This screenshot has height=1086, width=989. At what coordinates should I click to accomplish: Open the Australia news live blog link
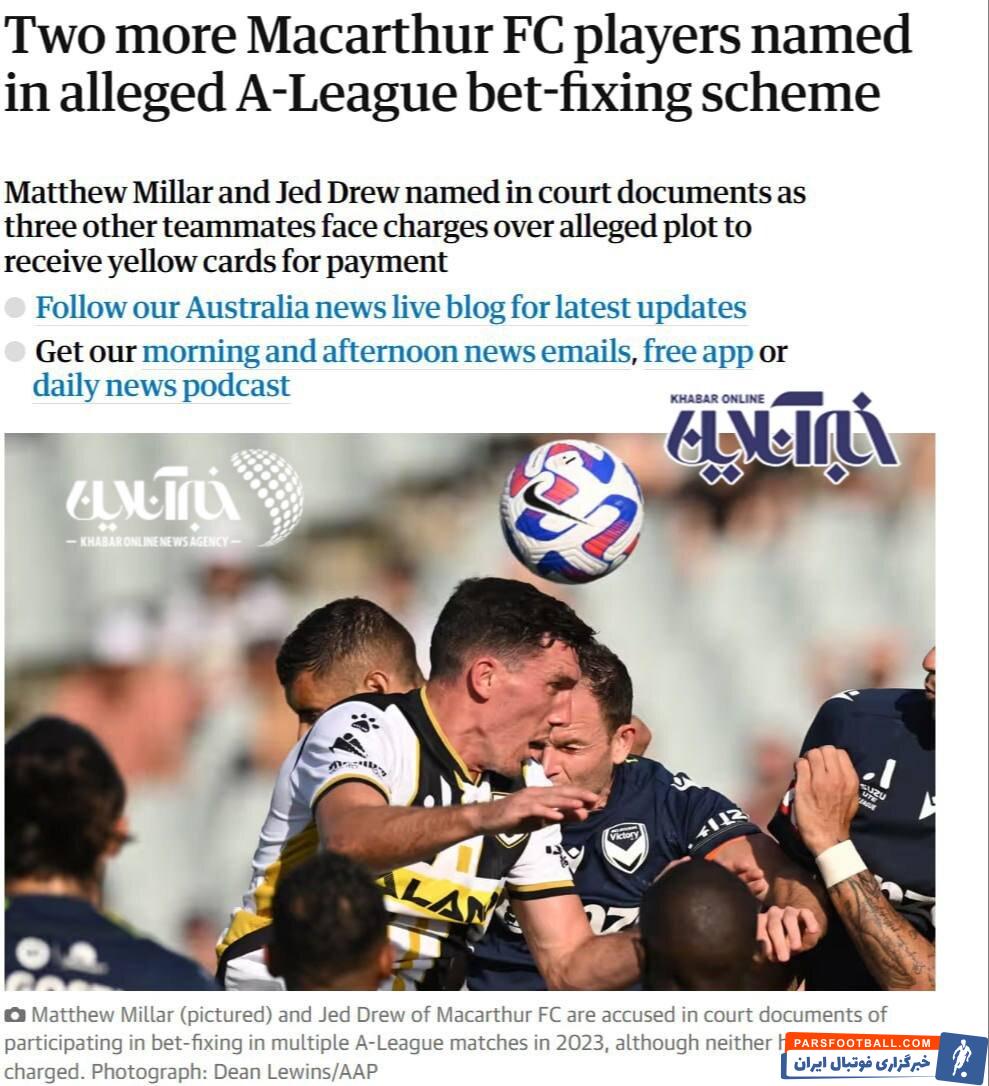pos(391,308)
